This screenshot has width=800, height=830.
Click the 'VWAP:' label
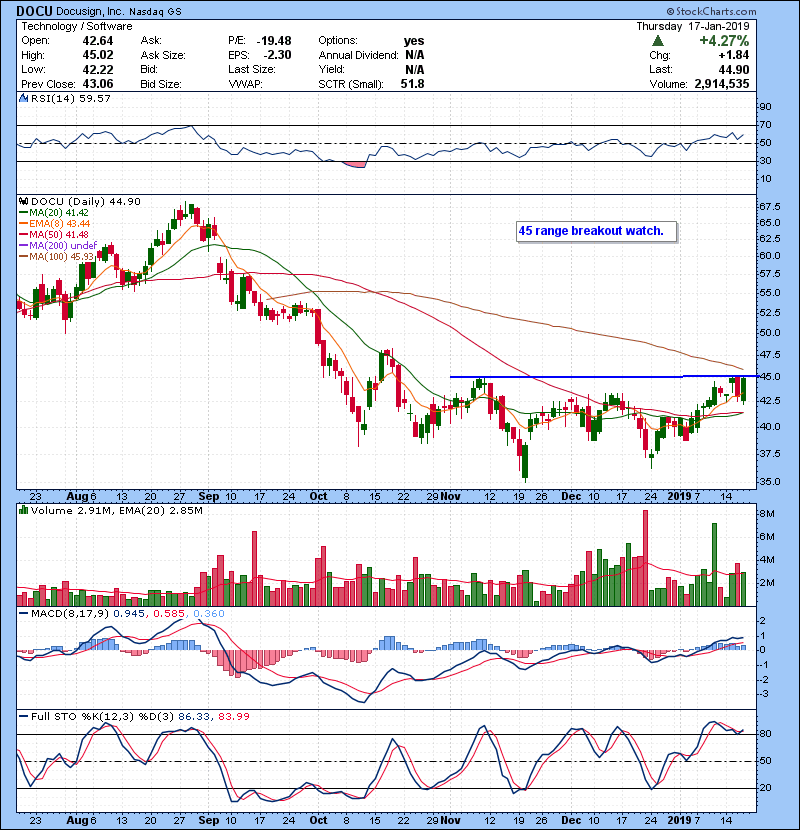click(246, 84)
